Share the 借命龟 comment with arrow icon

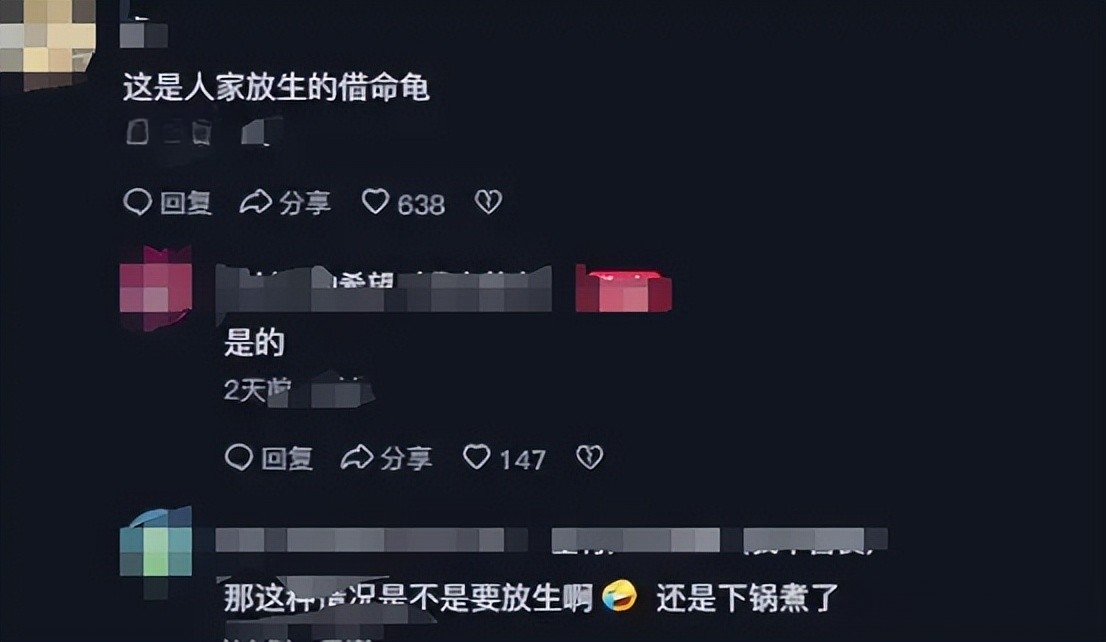(255, 202)
